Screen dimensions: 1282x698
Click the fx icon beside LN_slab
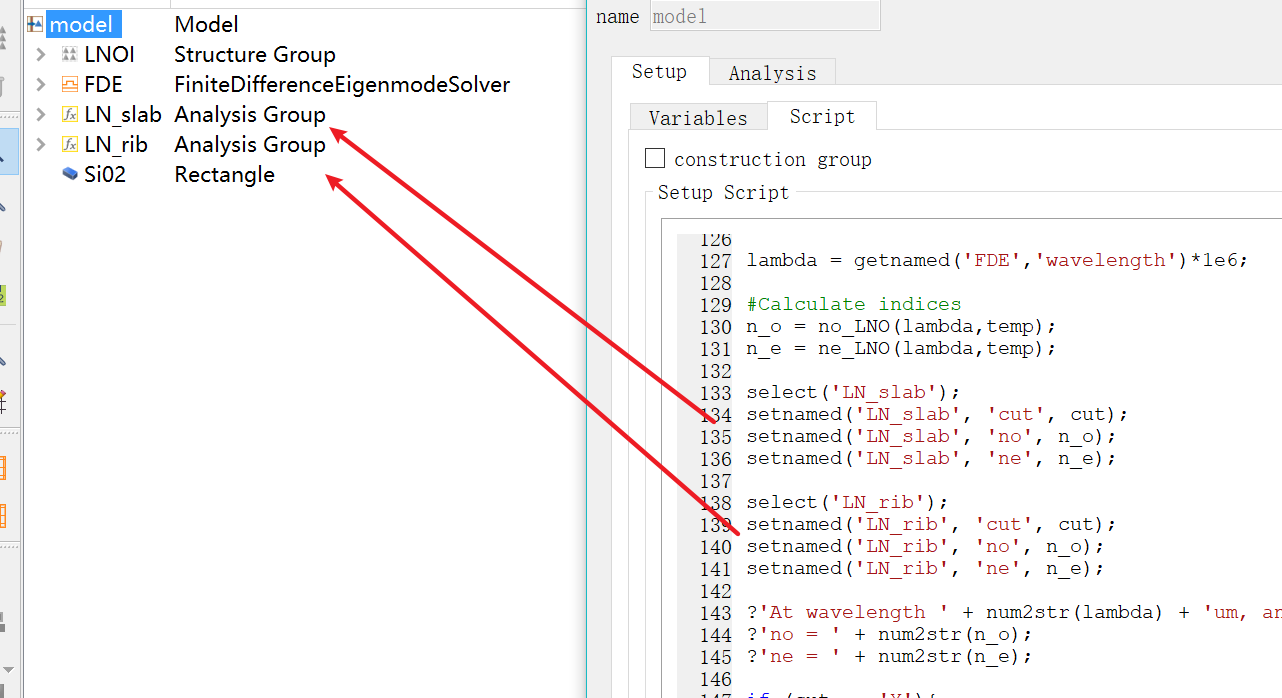pos(69,114)
